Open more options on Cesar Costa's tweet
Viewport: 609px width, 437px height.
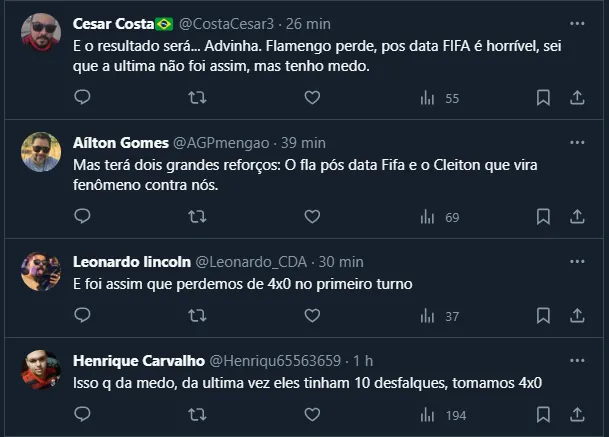click(577, 23)
